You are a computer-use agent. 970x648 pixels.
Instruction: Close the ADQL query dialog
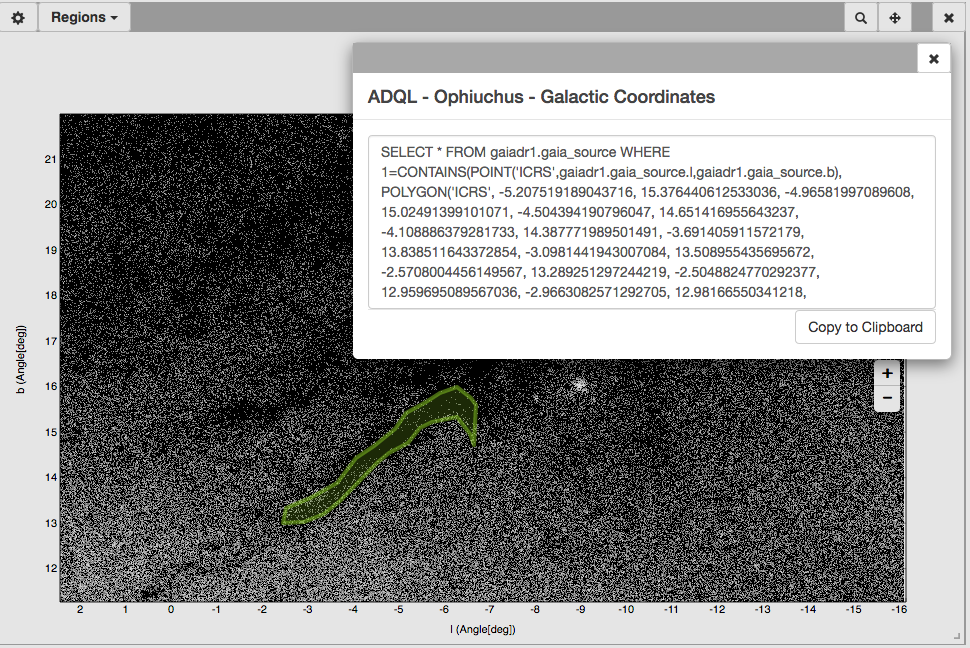click(933, 59)
